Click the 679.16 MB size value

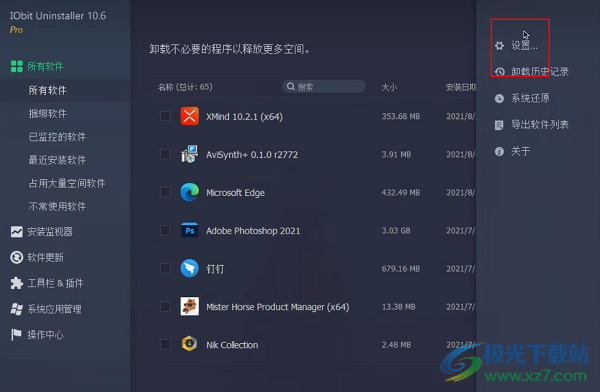[401, 269]
